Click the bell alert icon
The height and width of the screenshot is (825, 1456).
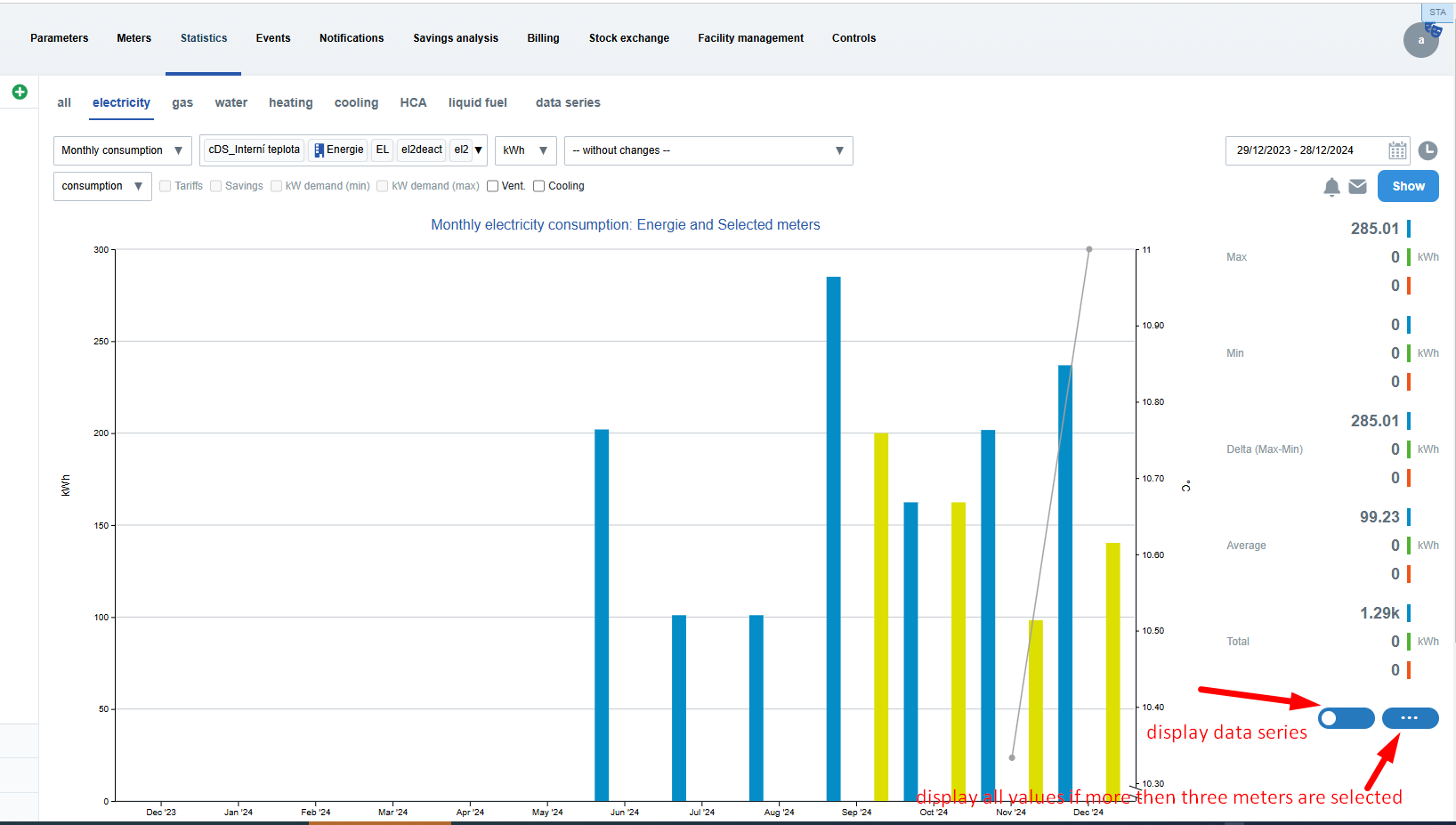[x=1331, y=187]
